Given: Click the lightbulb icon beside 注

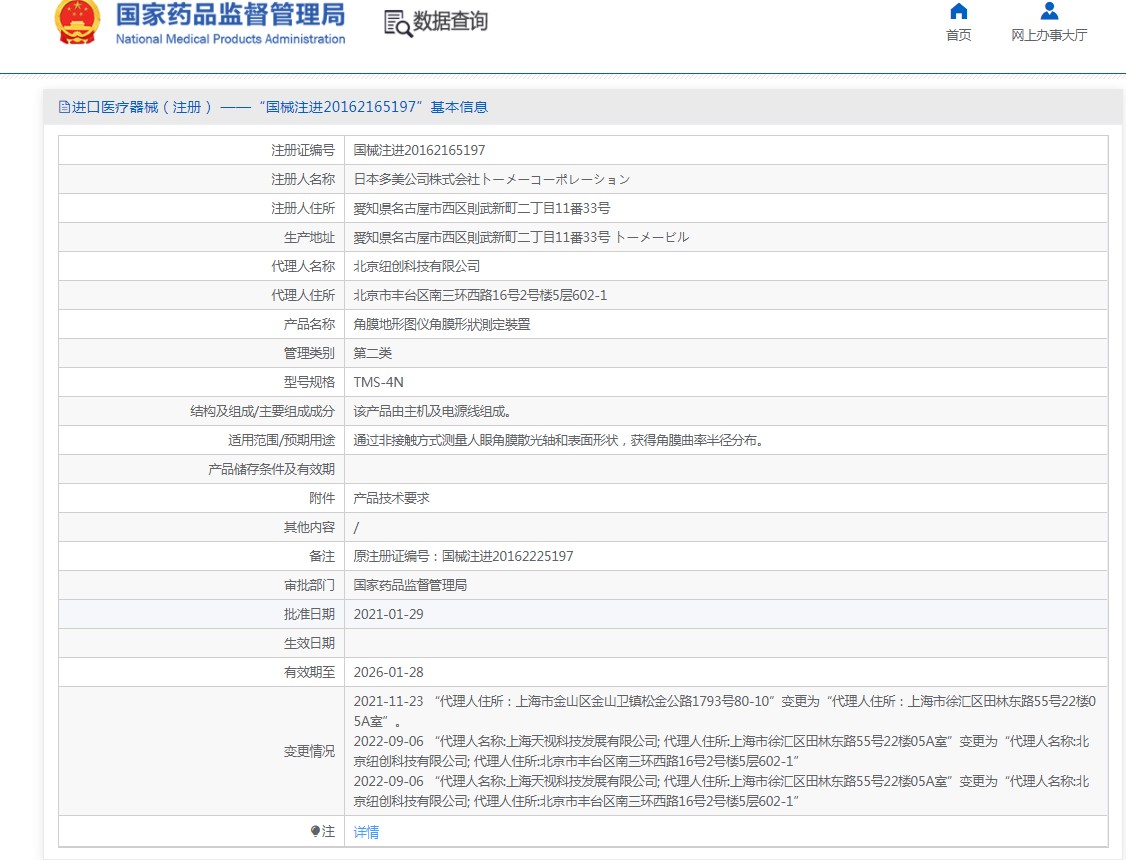Looking at the screenshot, I should click(315, 831).
